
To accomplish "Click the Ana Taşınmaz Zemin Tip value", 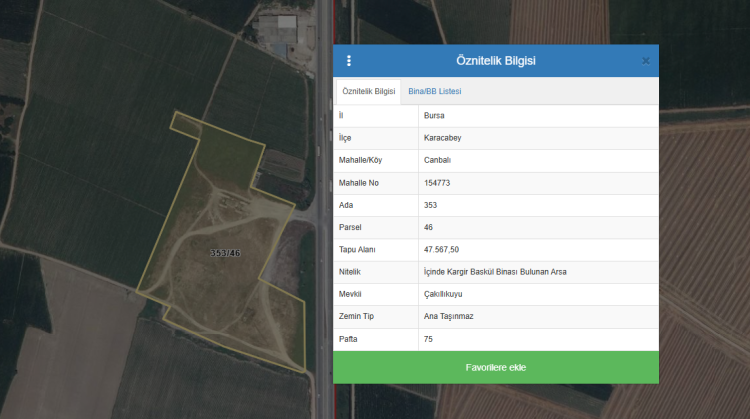I will click(447, 316).
